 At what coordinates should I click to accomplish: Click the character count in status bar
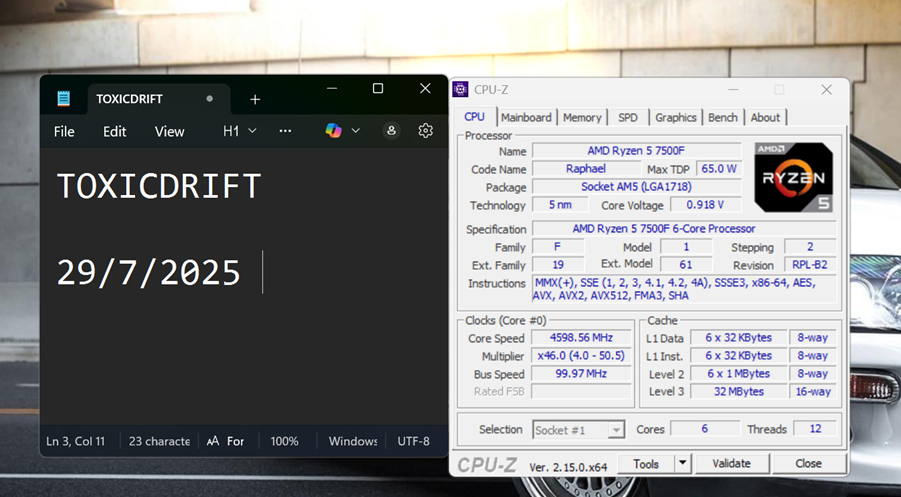pyautogui.click(x=159, y=441)
